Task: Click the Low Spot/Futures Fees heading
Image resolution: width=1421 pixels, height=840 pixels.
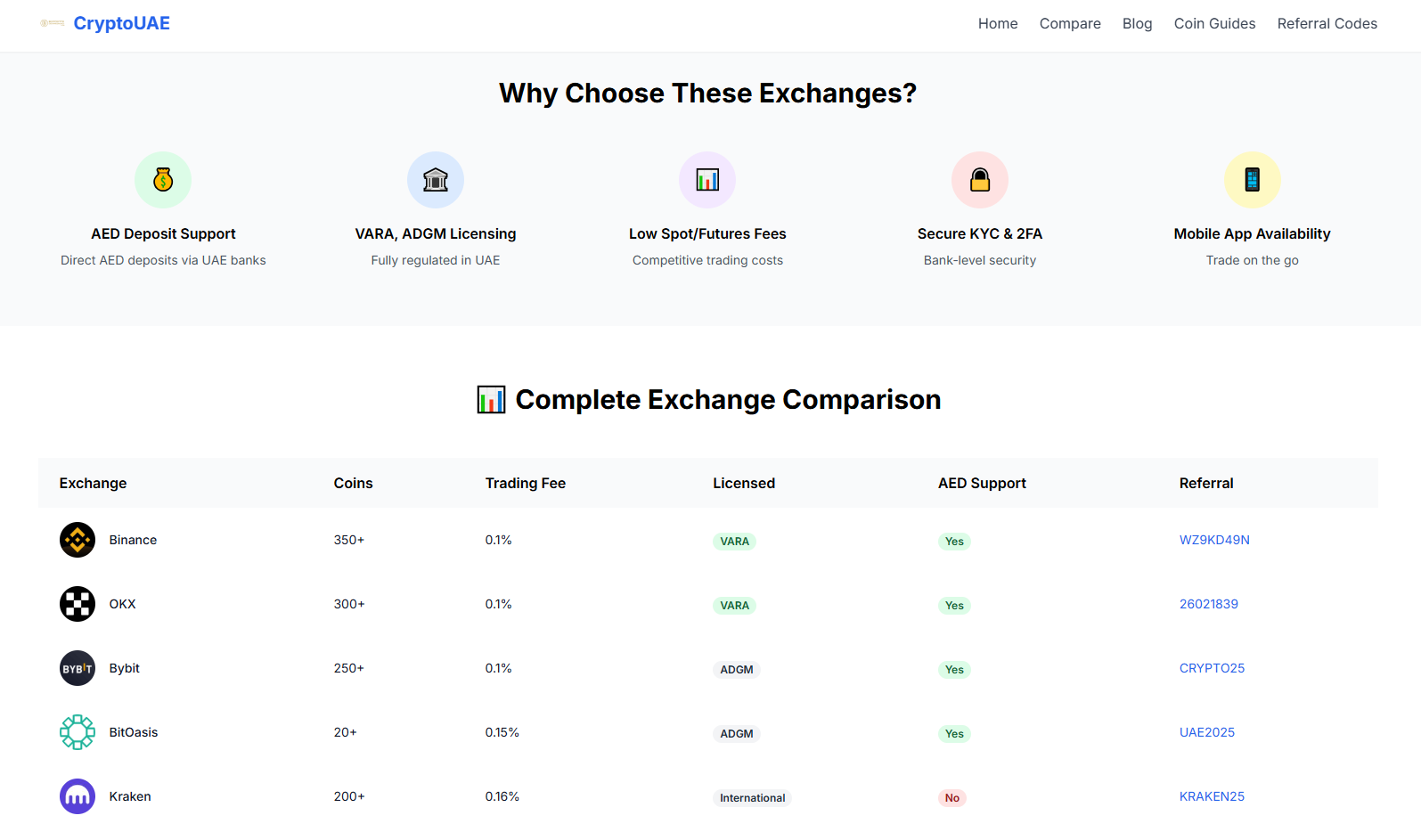Action: coord(707,233)
